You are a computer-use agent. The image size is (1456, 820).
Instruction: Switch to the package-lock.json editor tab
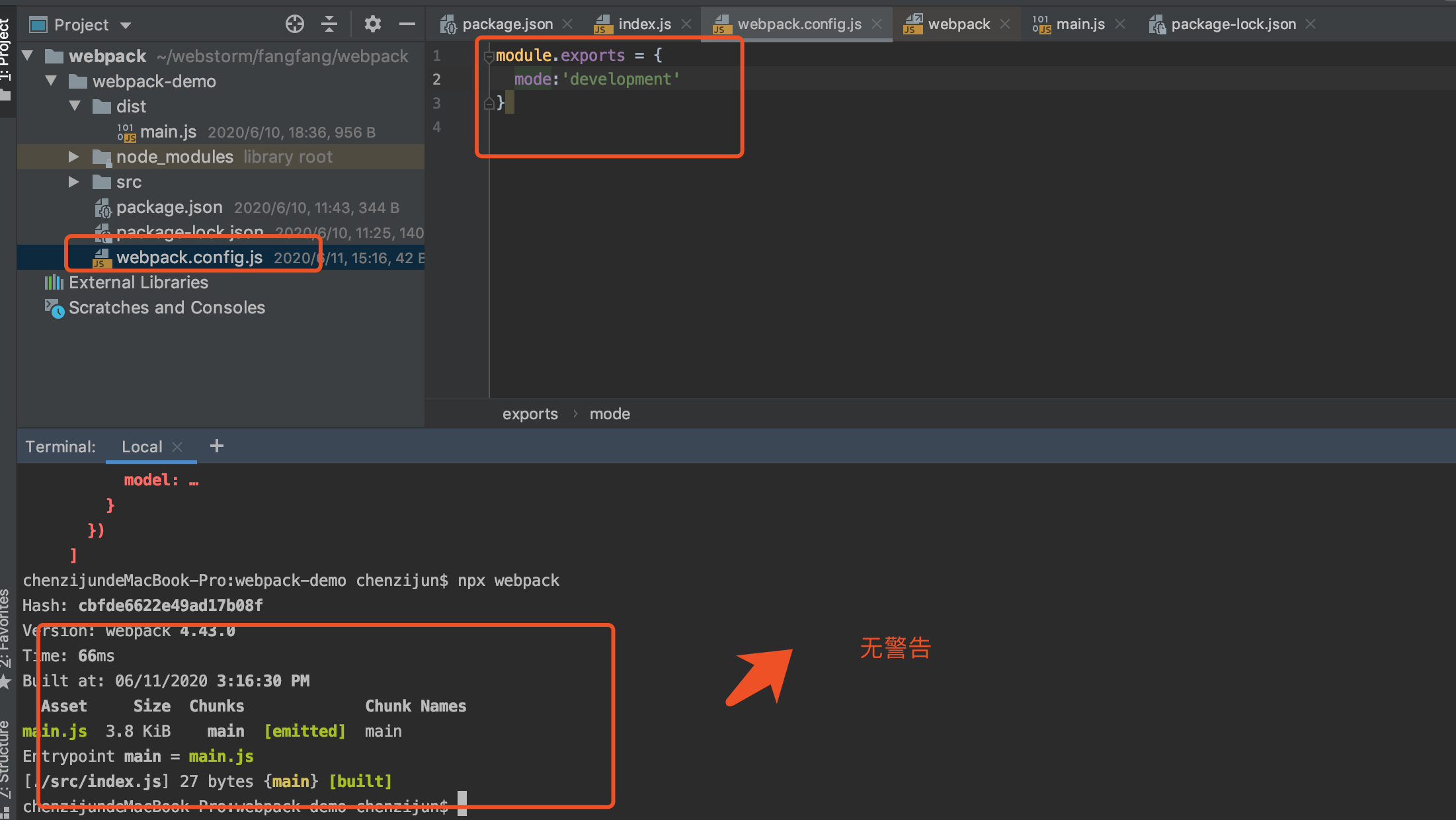click(x=1233, y=24)
